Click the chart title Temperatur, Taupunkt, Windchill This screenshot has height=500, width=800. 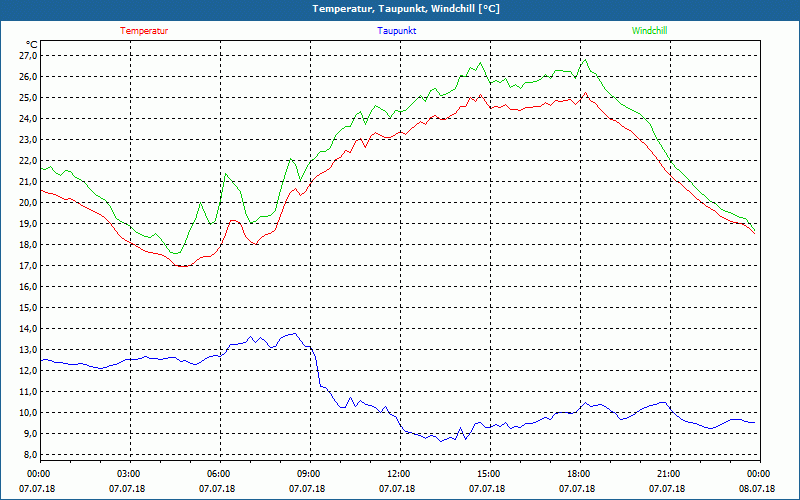click(406, 9)
